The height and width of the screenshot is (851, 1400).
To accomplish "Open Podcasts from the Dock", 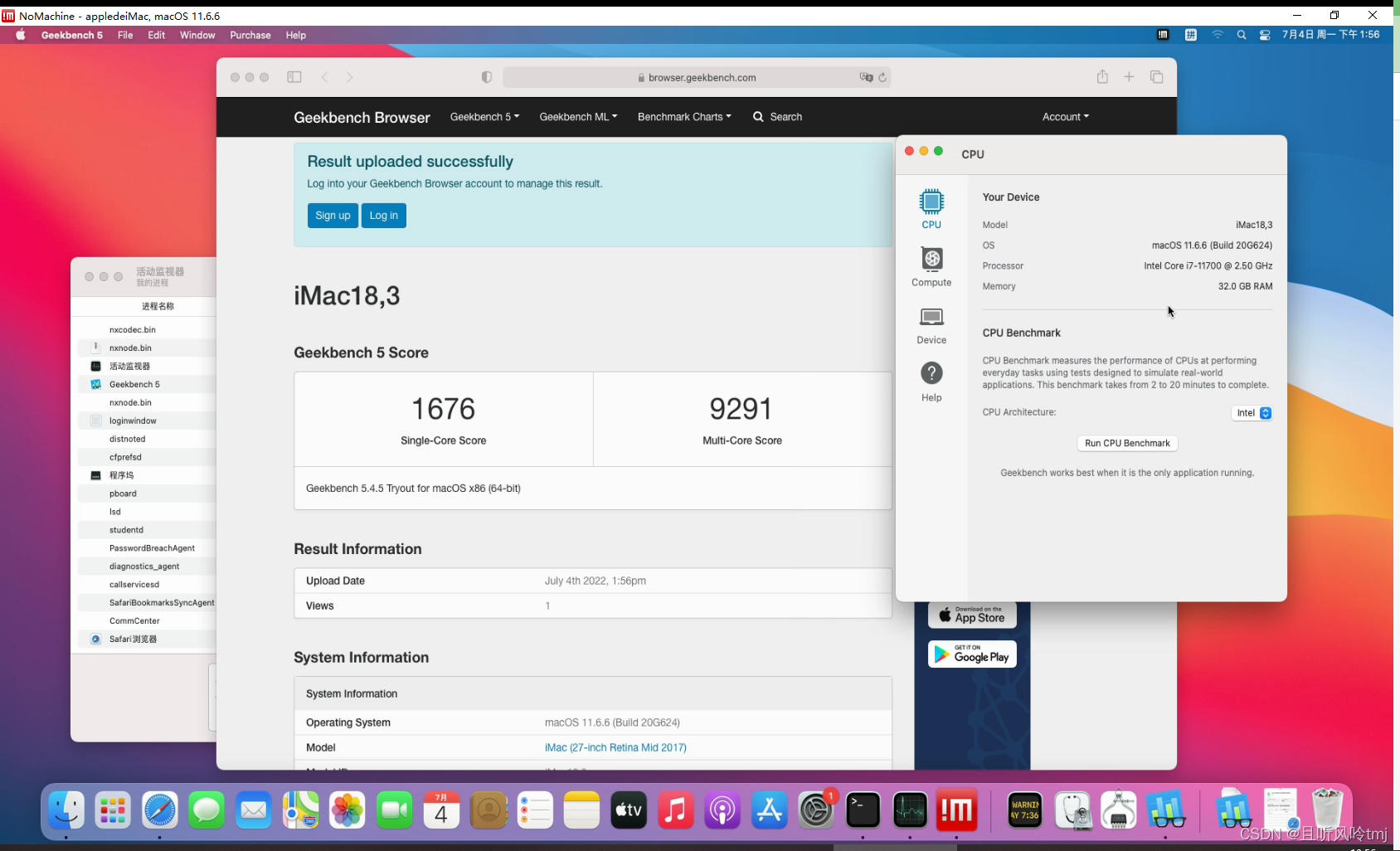I will (722, 810).
